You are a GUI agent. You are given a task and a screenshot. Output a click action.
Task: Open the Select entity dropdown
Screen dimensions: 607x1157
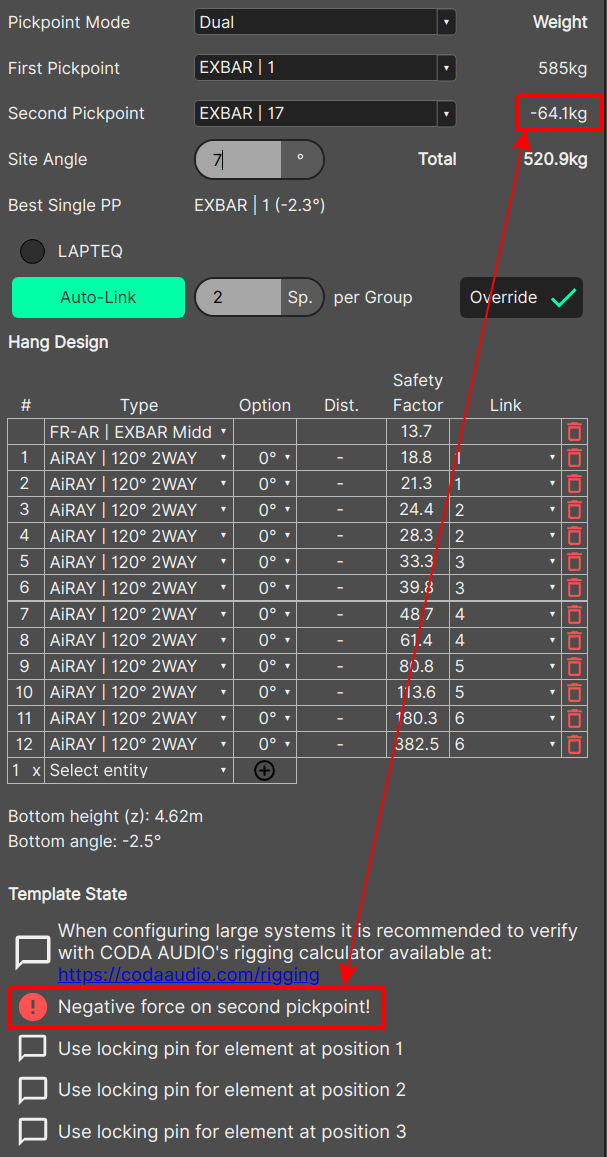(138, 771)
